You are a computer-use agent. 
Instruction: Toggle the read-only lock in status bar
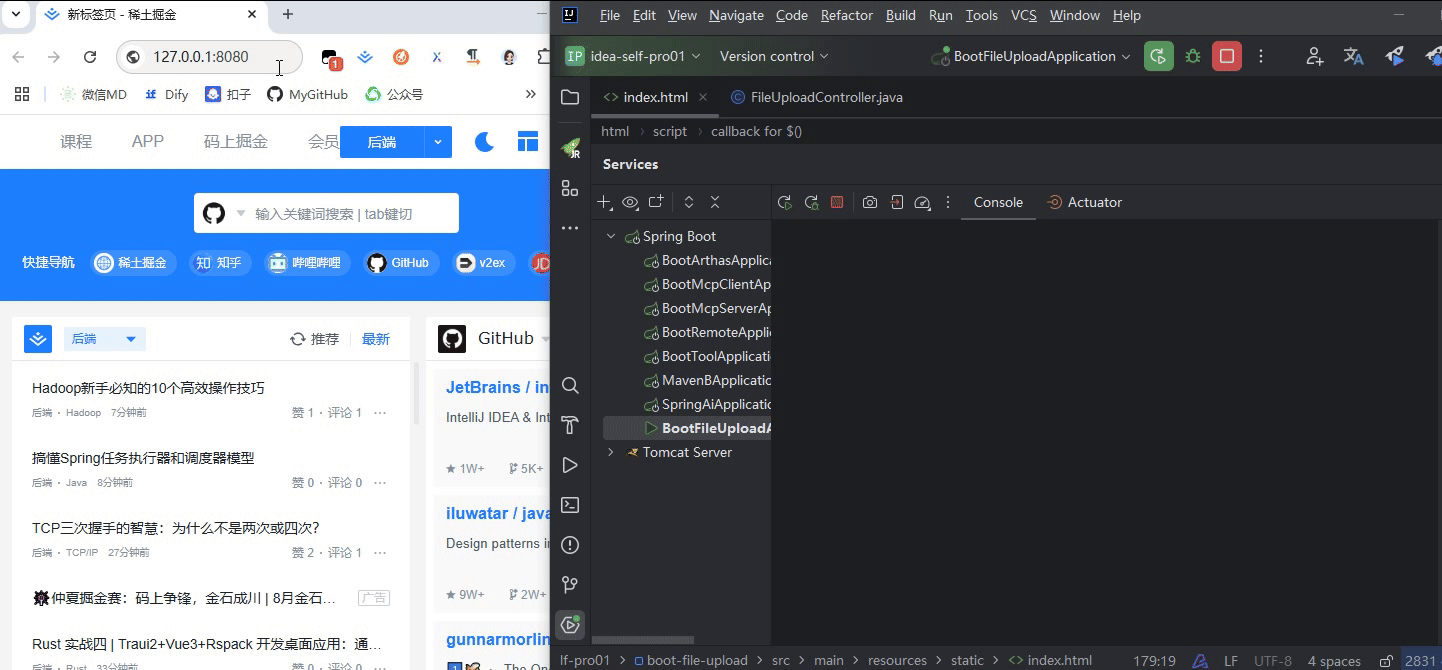1386,661
